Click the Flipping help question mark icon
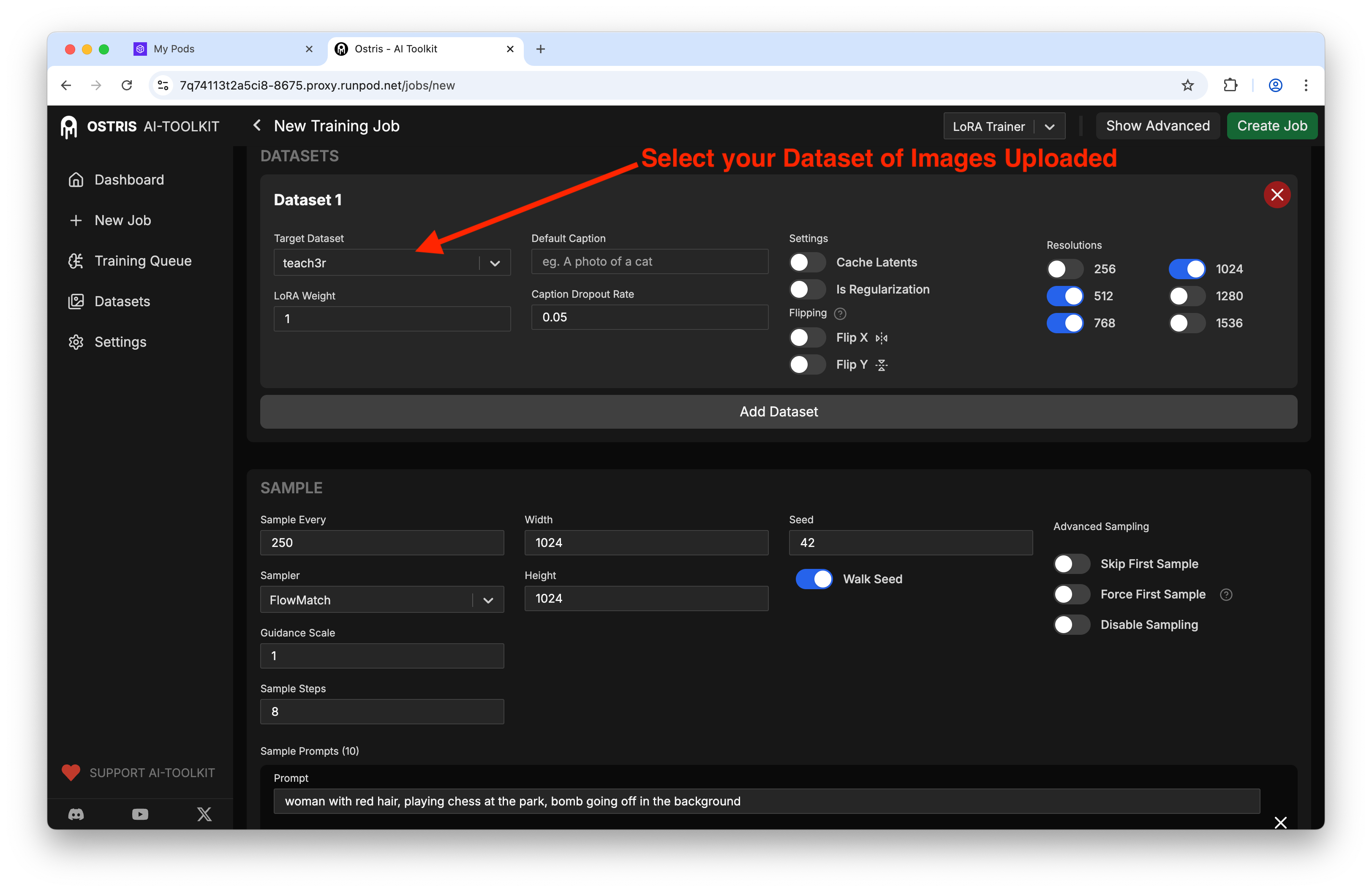1372x892 pixels. tap(840, 313)
